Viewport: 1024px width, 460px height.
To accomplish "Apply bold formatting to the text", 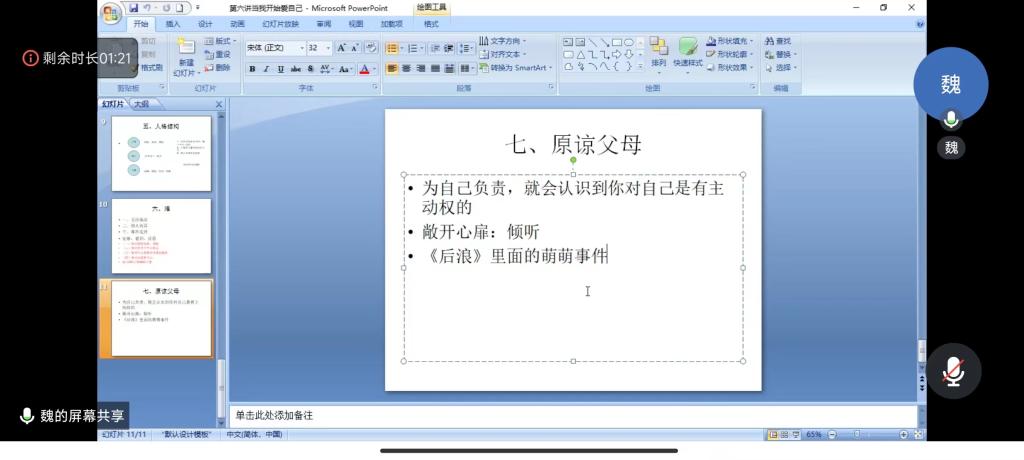I will [x=252, y=69].
